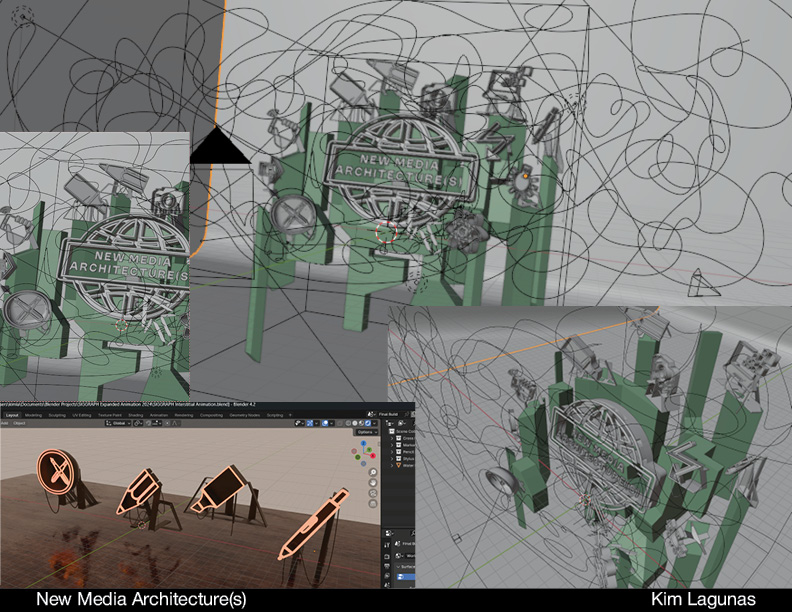Toggle X-ray mode in viewport header
The image size is (792, 612).
point(339,423)
